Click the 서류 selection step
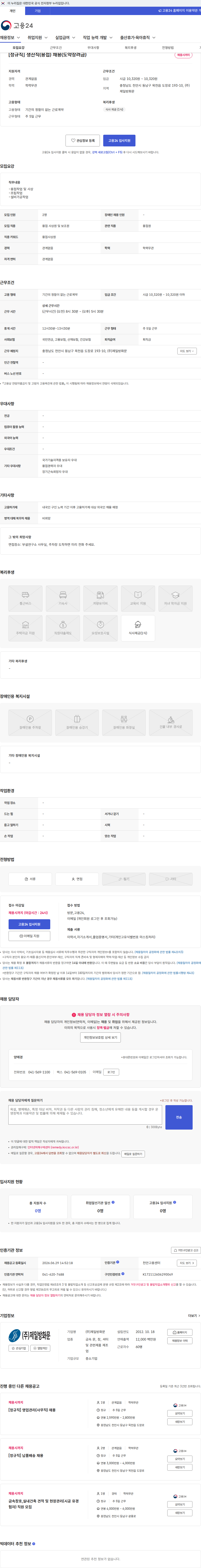 coord(30,879)
